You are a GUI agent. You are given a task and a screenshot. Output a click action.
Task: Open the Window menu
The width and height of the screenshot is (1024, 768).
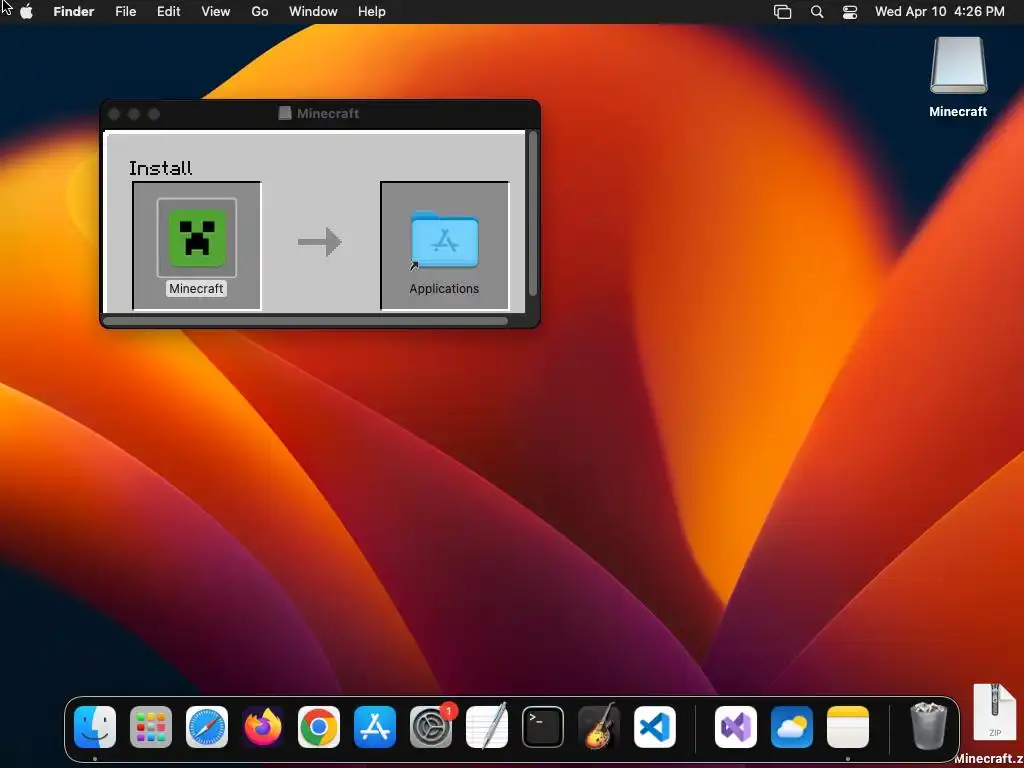[x=313, y=12]
